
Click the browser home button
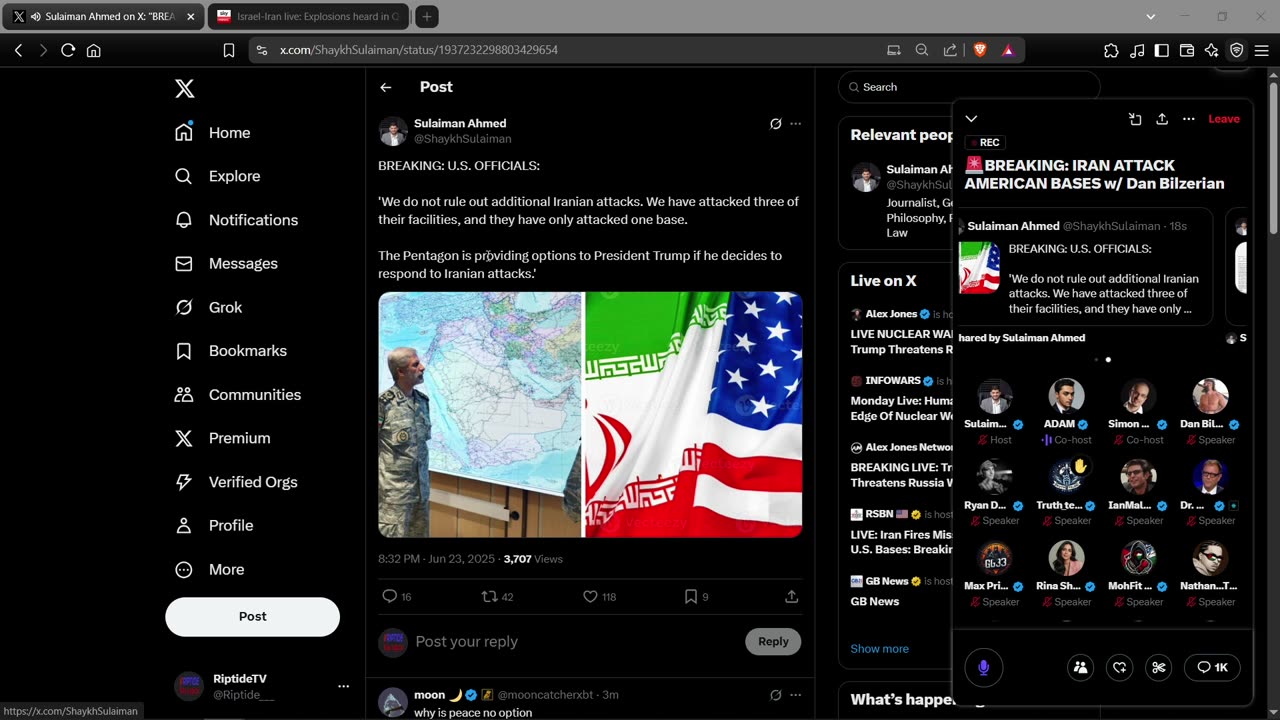pyautogui.click(x=94, y=50)
